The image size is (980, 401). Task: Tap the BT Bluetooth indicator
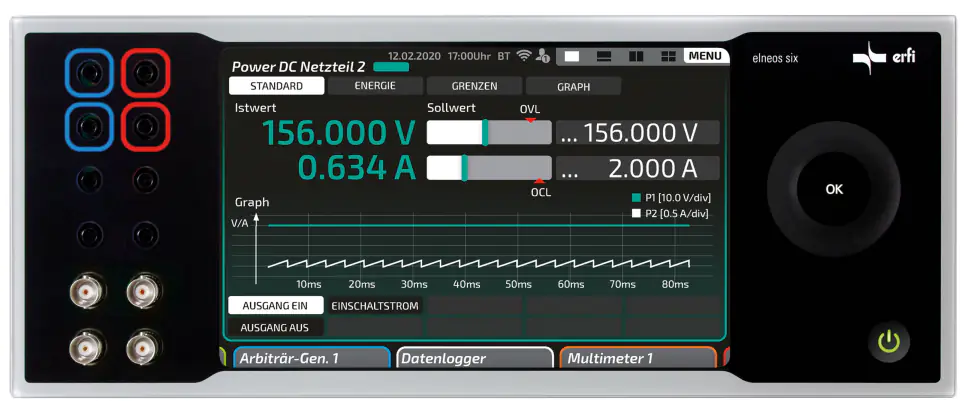(503, 56)
